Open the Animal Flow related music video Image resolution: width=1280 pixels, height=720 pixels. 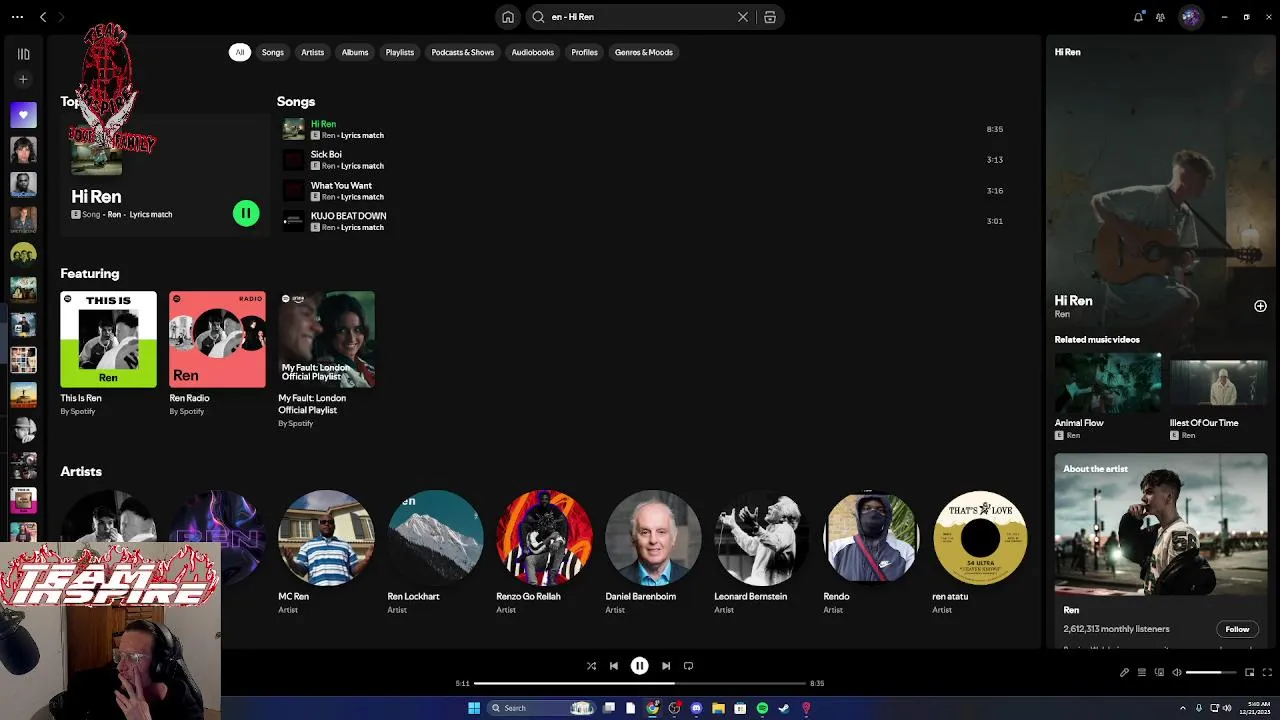point(1107,396)
